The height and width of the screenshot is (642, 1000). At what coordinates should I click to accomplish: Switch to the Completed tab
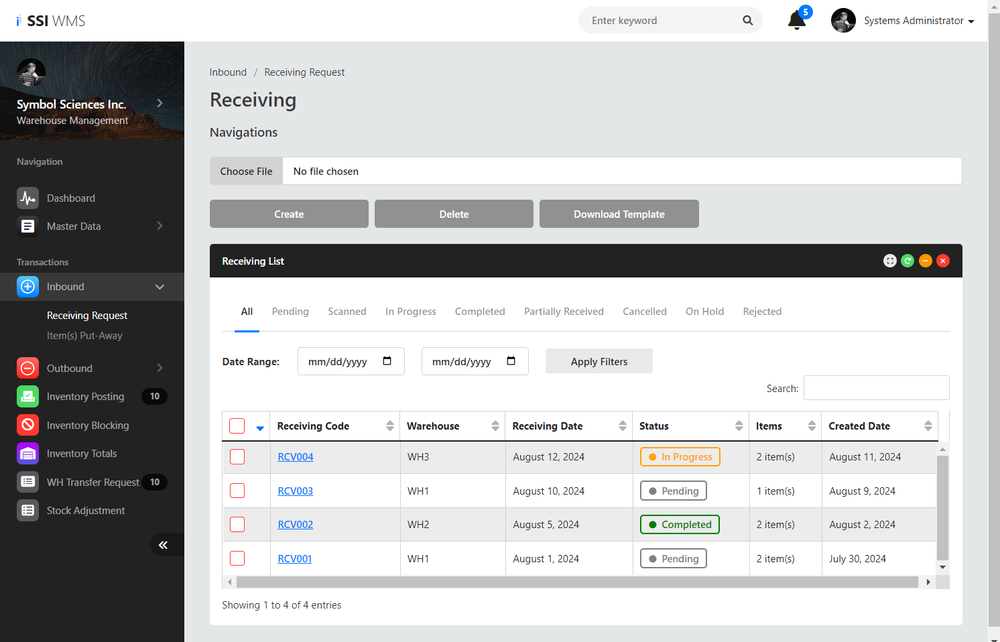point(479,311)
